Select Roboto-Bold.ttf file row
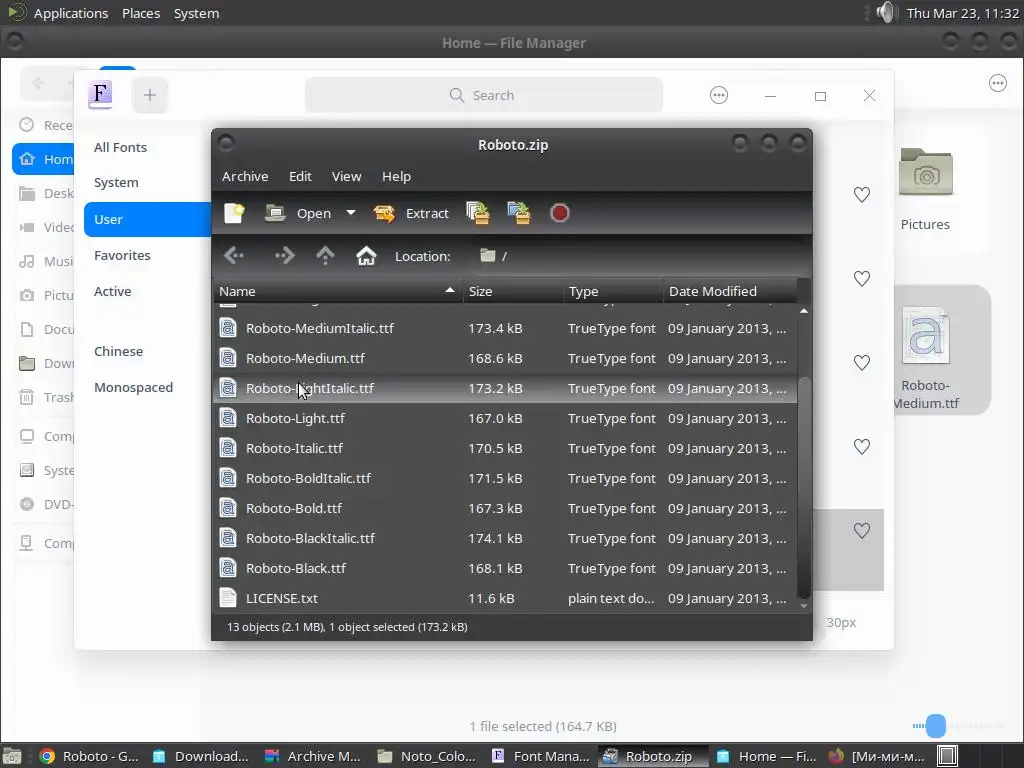Image resolution: width=1024 pixels, height=768 pixels. click(x=505, y=509)
